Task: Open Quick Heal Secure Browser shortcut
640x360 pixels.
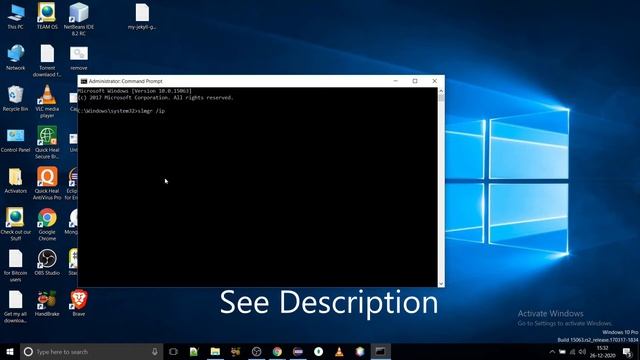Action: click(x=47, y=142)
